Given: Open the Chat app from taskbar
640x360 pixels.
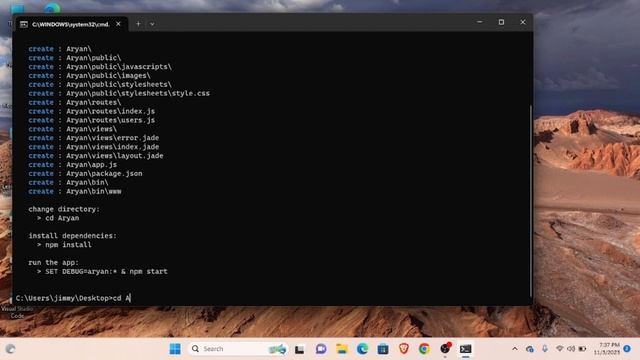Looking at the screenshot, I should point(321,349).
